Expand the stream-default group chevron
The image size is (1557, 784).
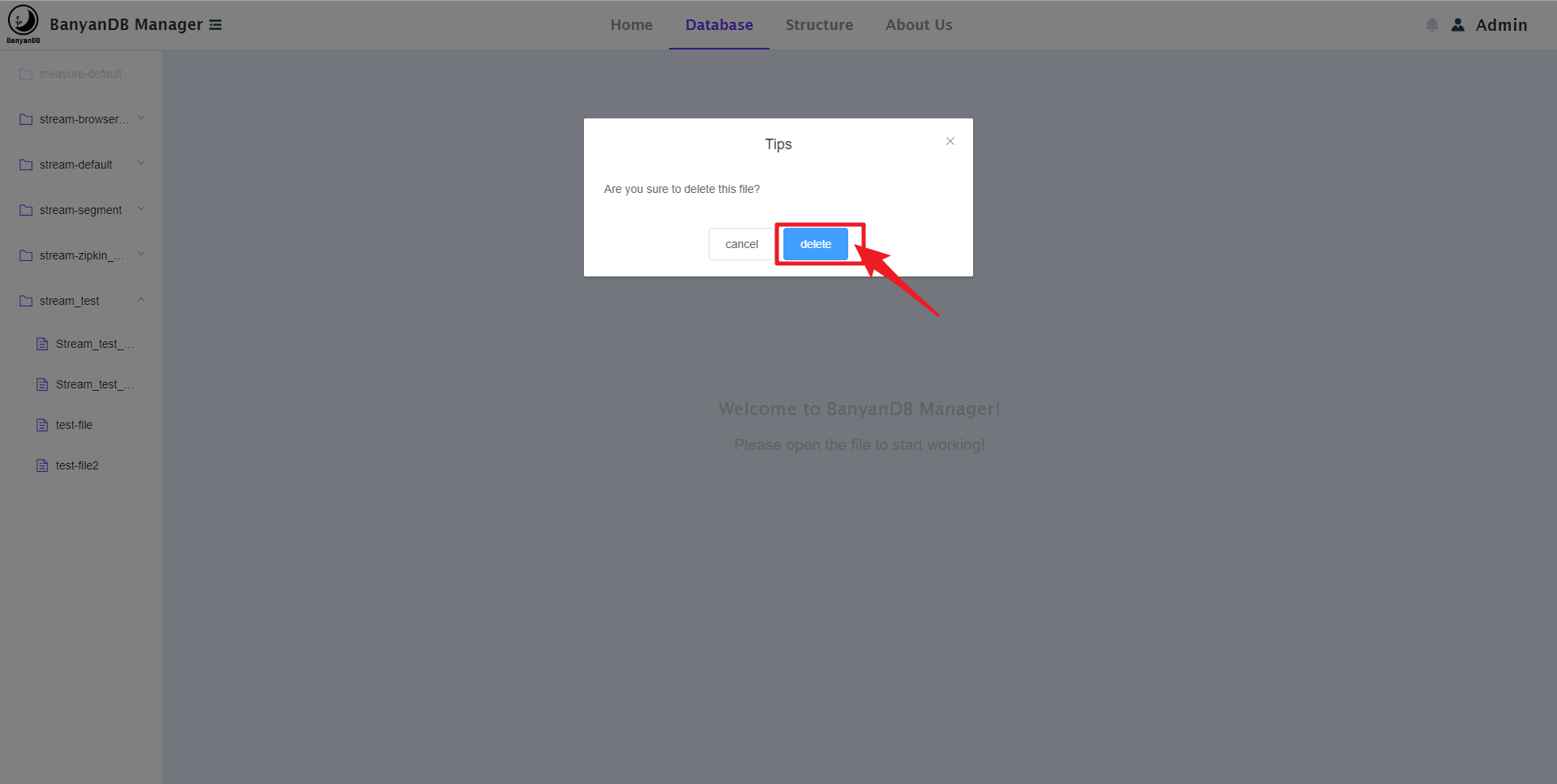[x=141, y=163]
